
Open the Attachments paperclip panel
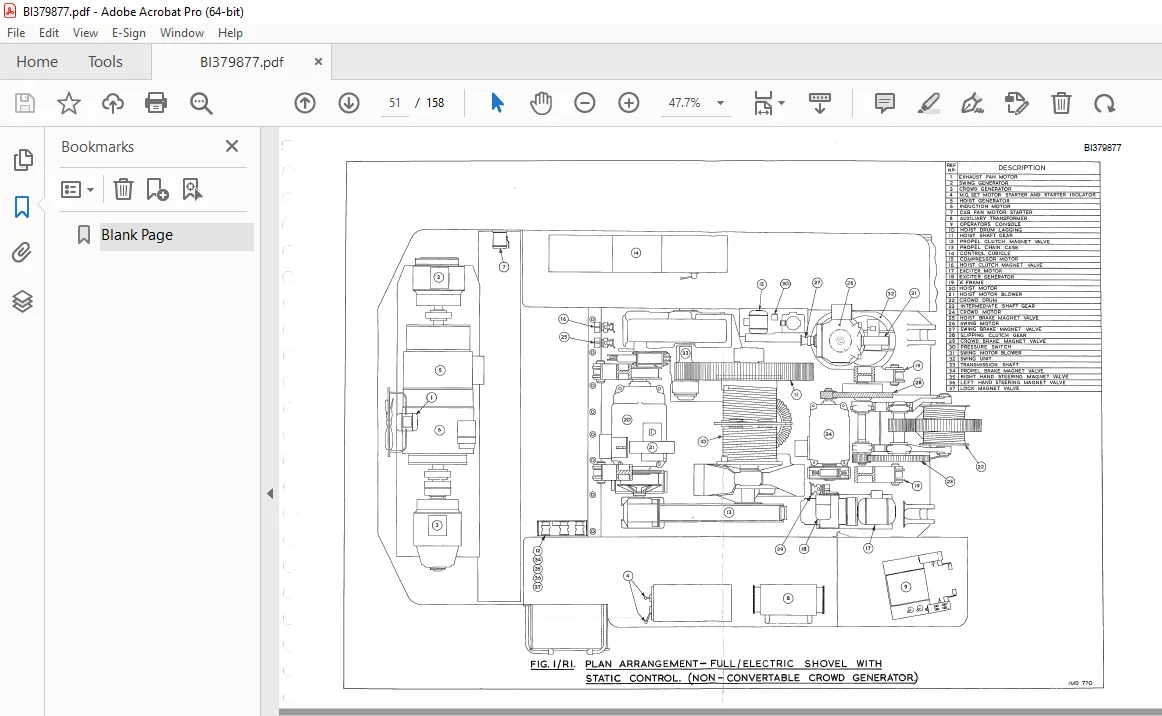click(22, 253)
